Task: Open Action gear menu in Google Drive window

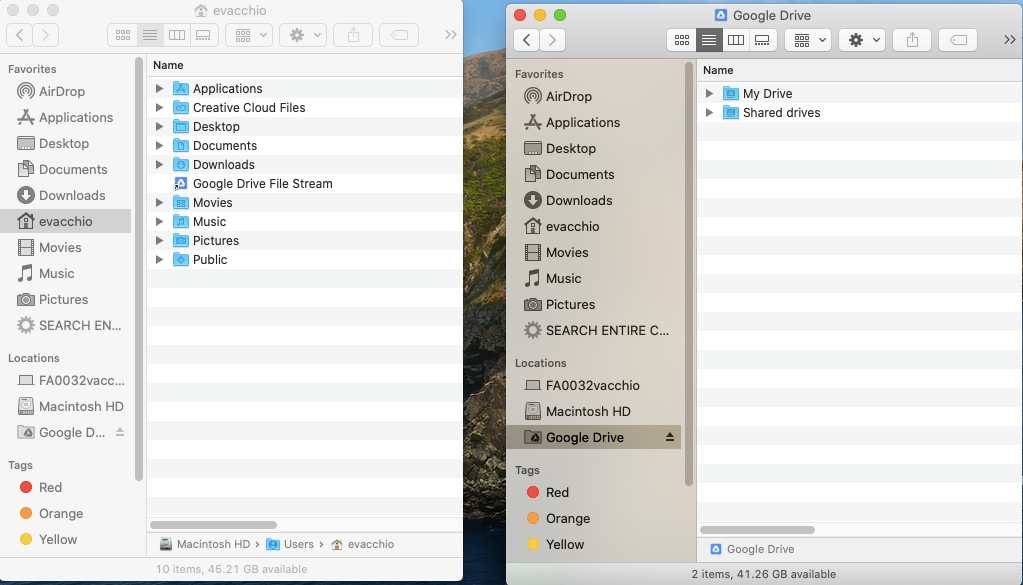Action: pos(863,40)
